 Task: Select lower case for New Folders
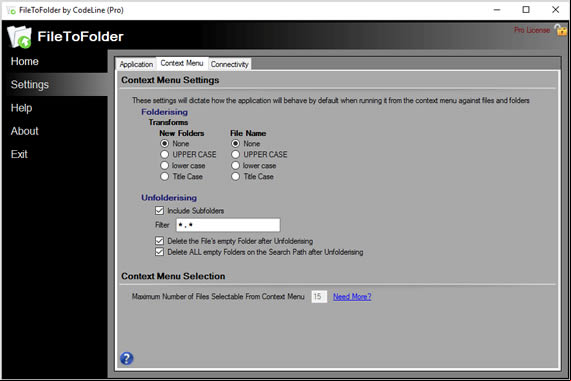165,165
